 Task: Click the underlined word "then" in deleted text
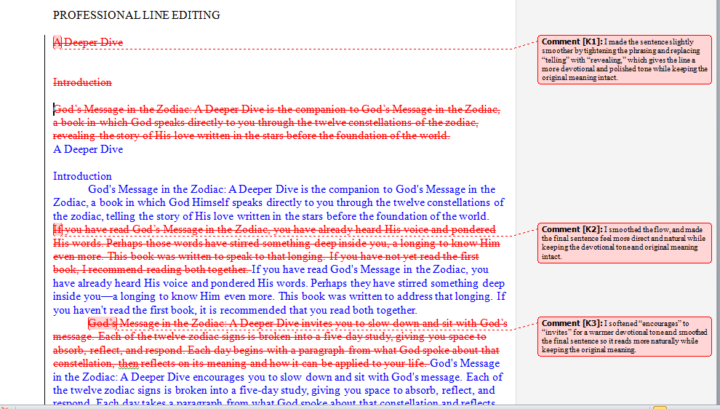128,364
